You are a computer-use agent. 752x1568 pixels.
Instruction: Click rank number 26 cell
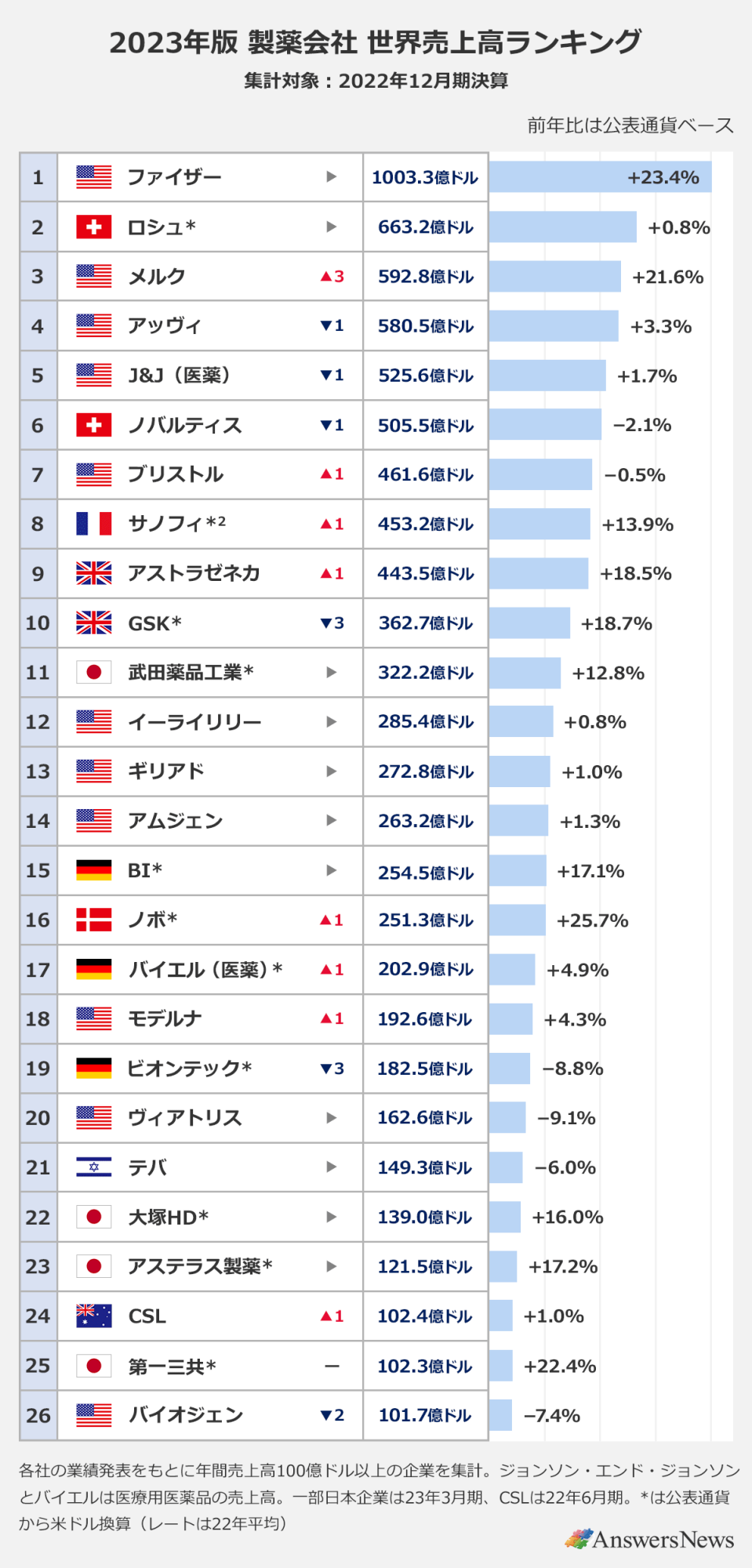[38, 1415]
